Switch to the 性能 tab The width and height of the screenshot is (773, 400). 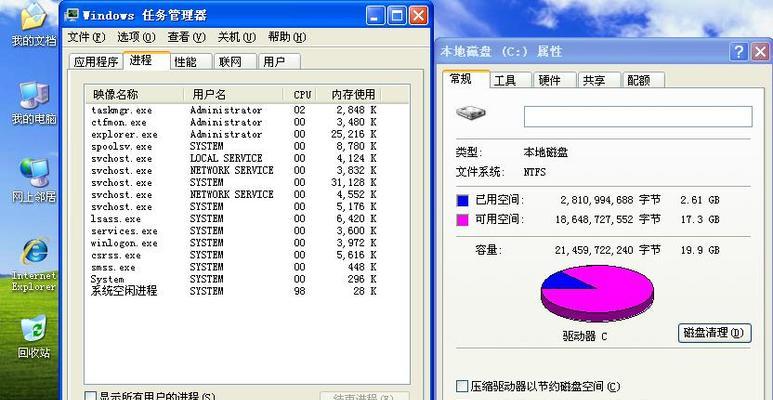click(x=191, y=62)
